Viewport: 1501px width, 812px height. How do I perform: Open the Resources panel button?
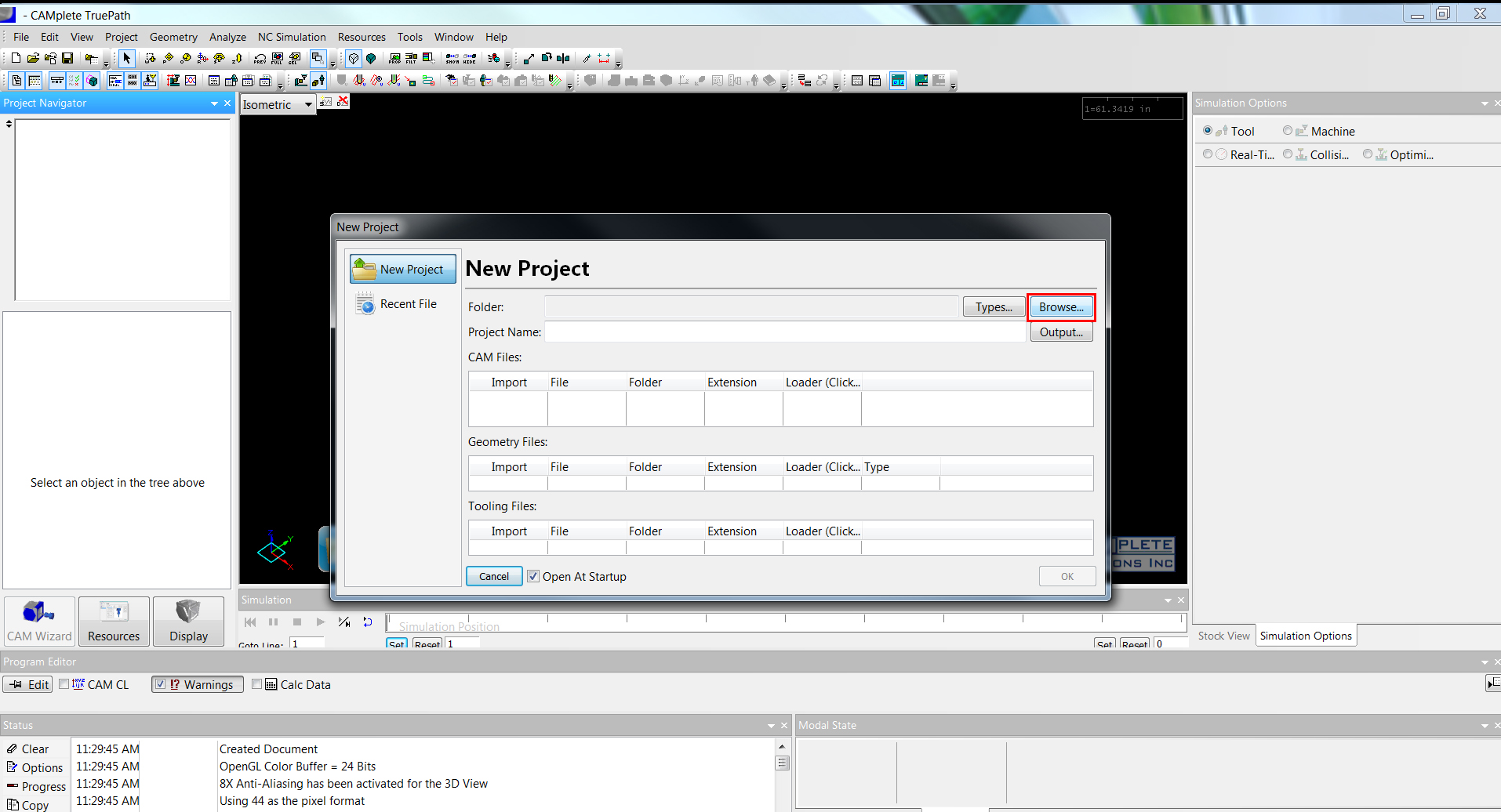click(x=114, y=621)
